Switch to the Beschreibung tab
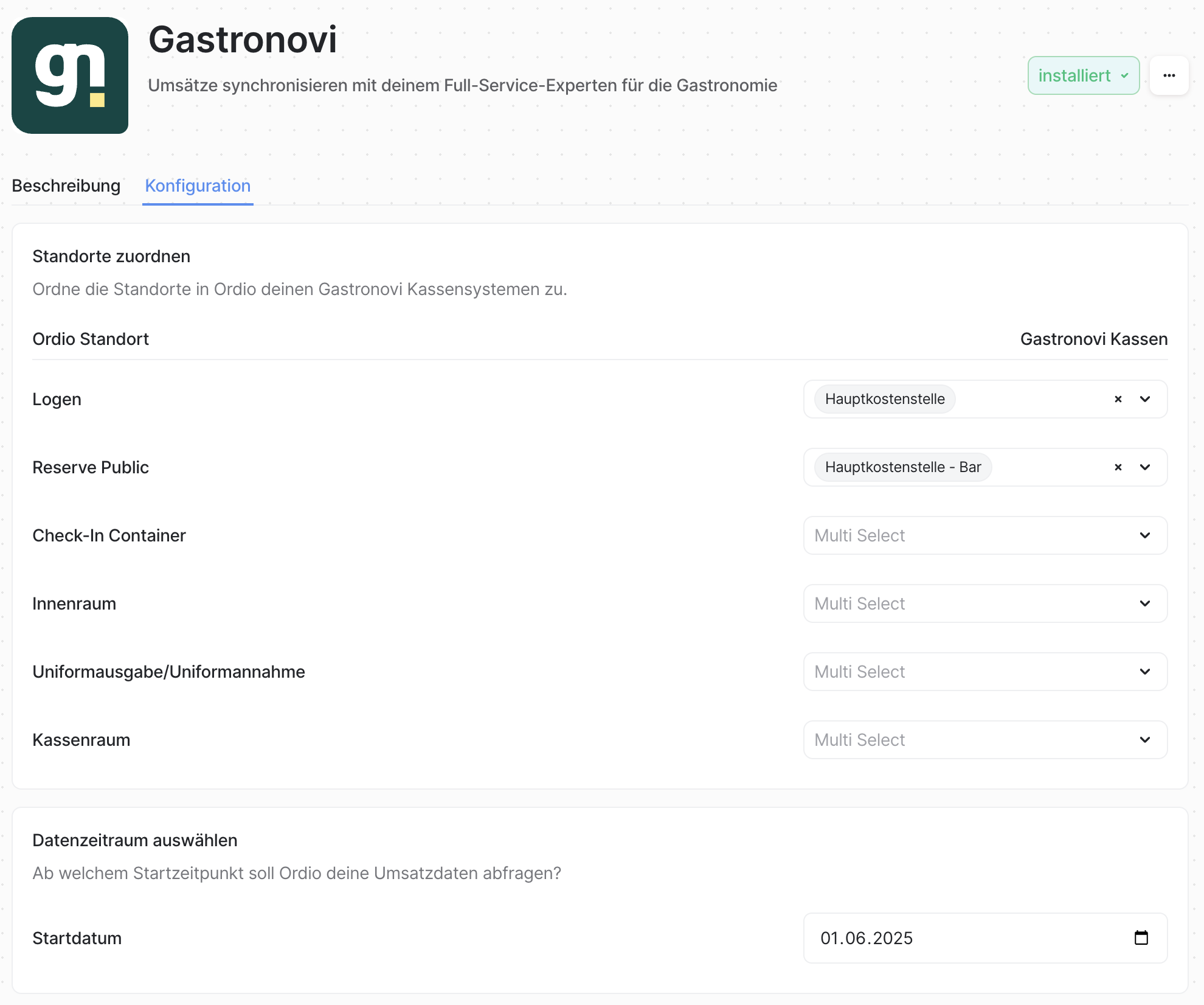This screenshot has width=1204, height=1005. (66, 186)
